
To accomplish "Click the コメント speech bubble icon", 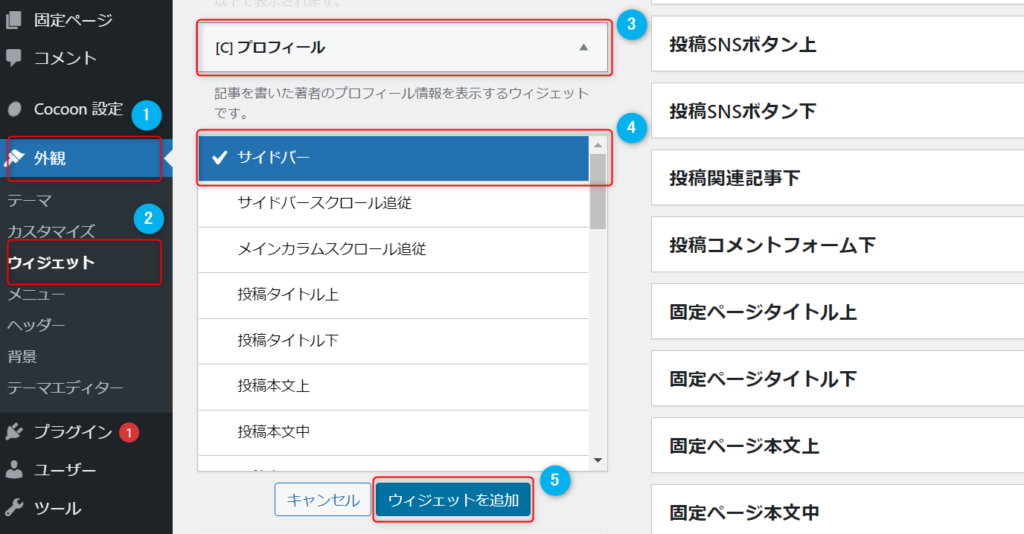I will 14,58.
